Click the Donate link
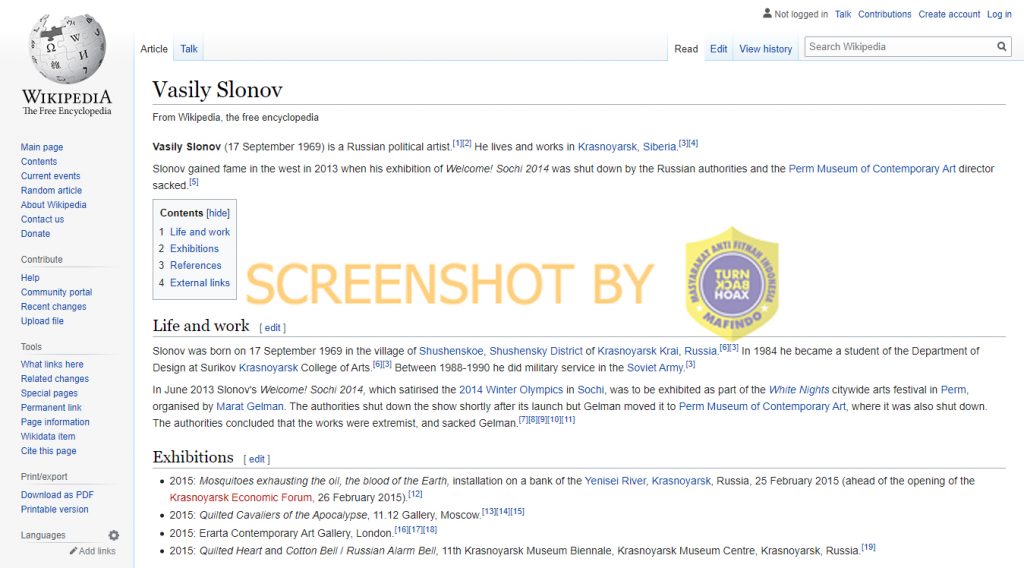Viewport: 1024px width, 568px height. (35, 234)
